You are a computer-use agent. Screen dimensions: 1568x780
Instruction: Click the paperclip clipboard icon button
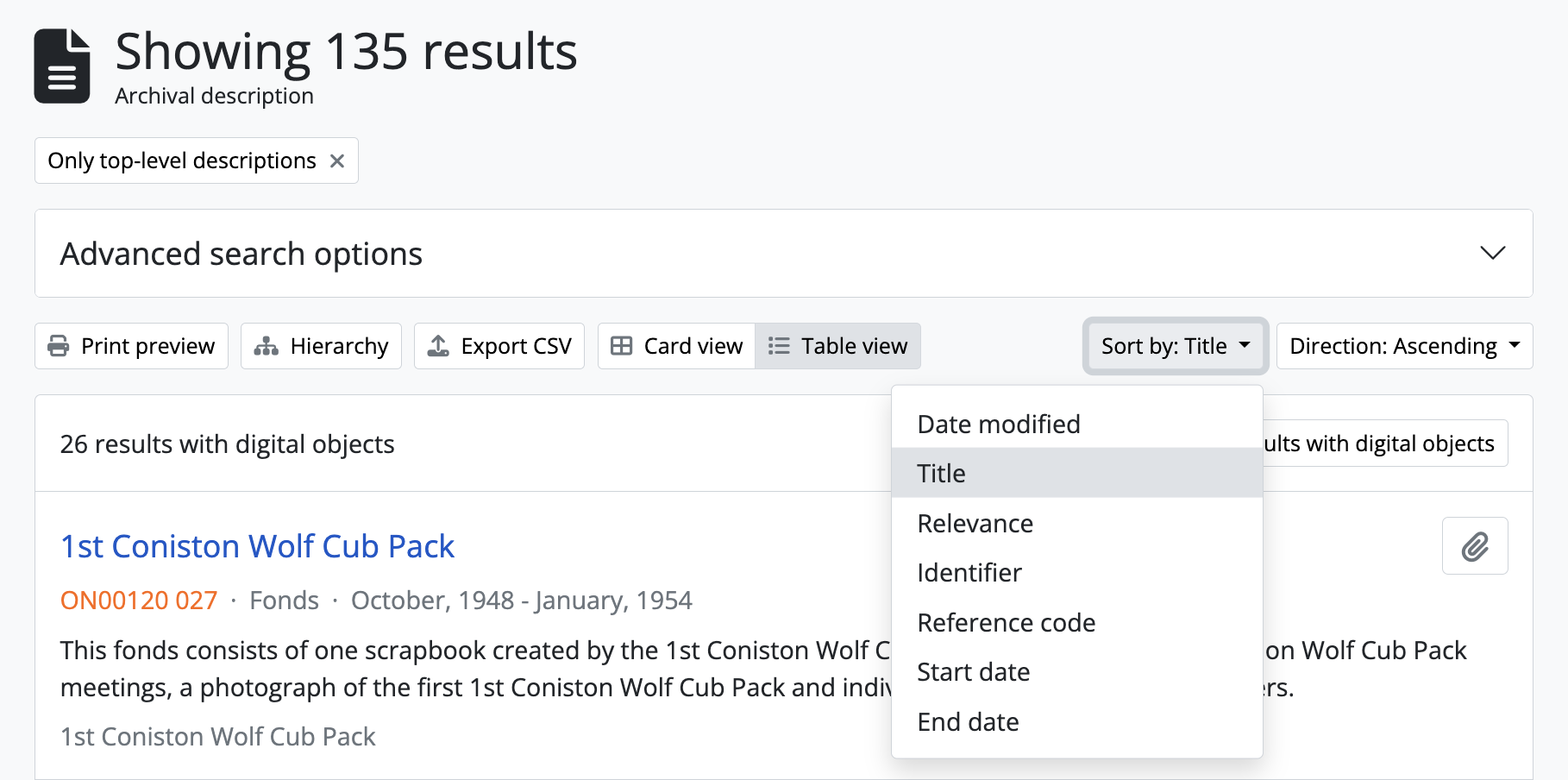[x=1474, y=546]
